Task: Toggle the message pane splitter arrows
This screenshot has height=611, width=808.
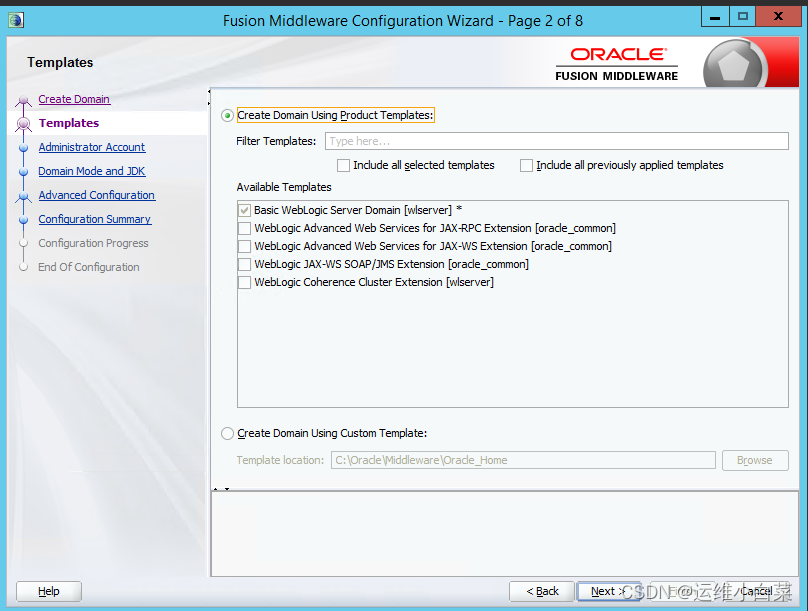Action: [x=222, y=489]
